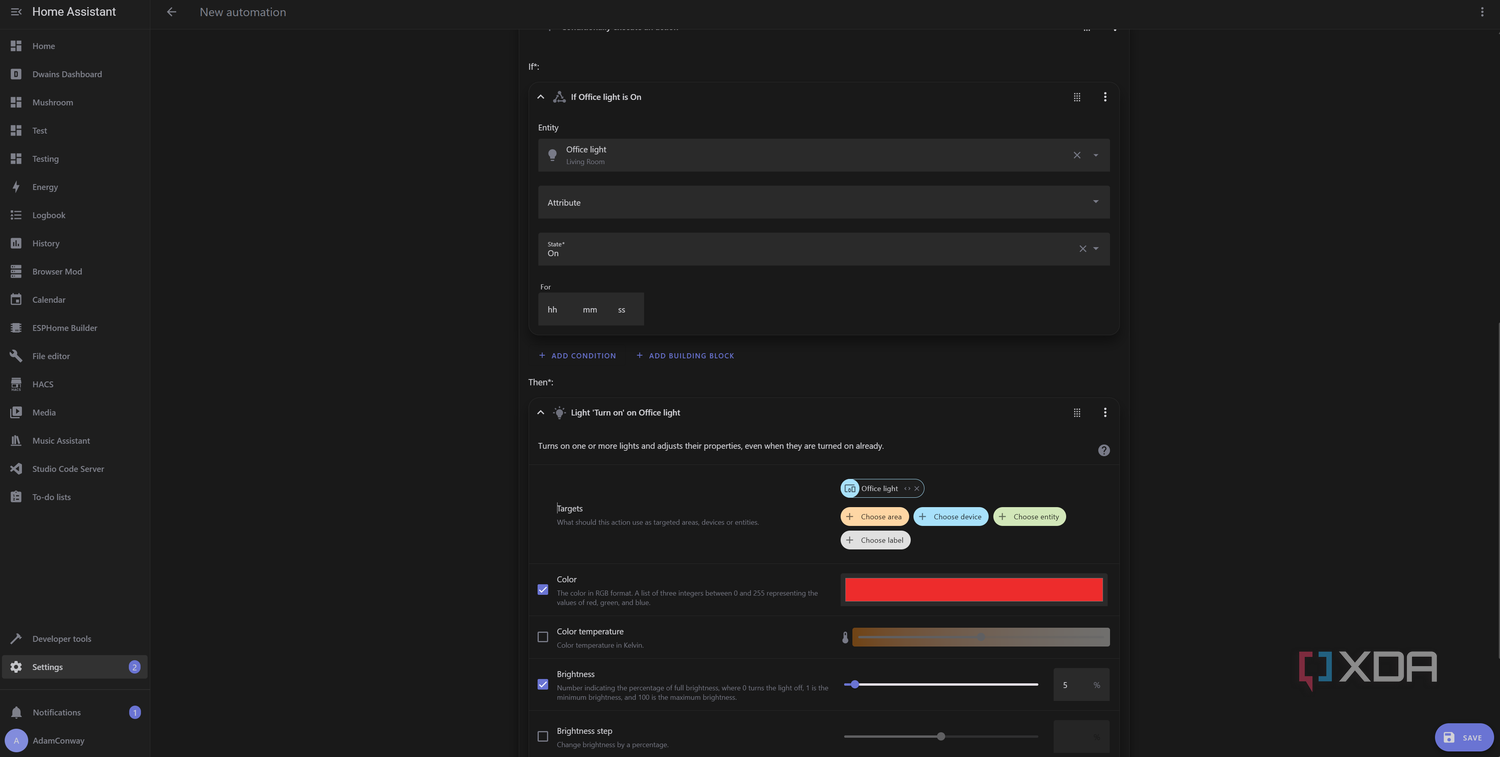The width and height of the screenshot is (1500, 757).
Task: Expand Office light target chip details
Action: click(x=907, y=489)
